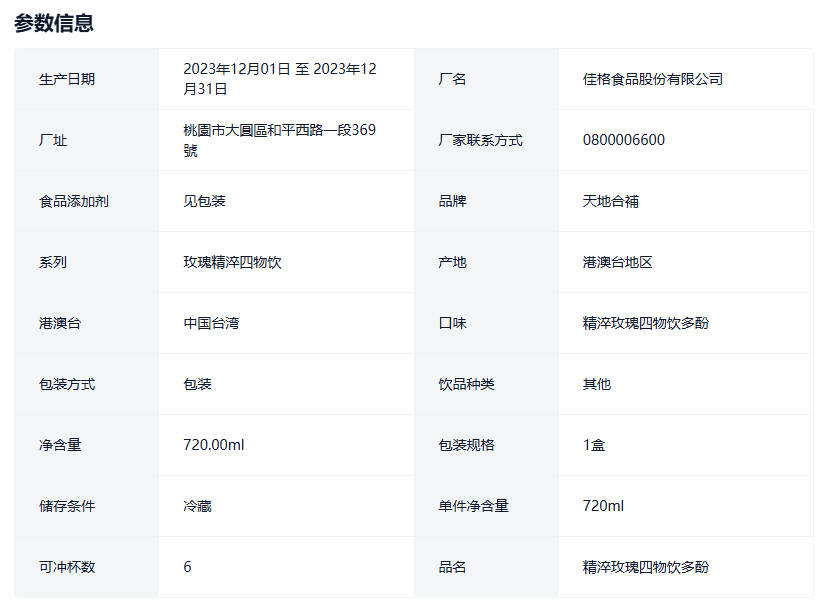Viewport: 821px width, 606px height.
Task: Click the product name value in 品名 row
Action: coord(645,567)
